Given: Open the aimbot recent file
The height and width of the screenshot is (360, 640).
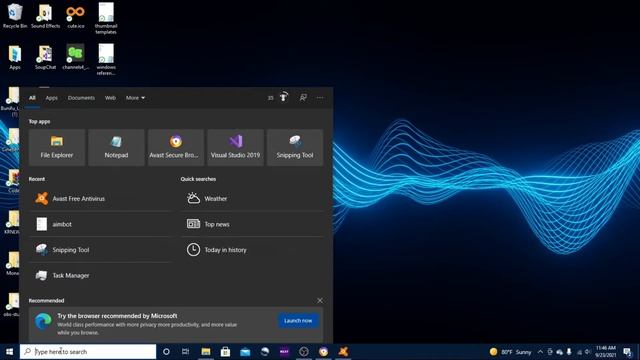Looking at the screenshot, I should 101,224.
